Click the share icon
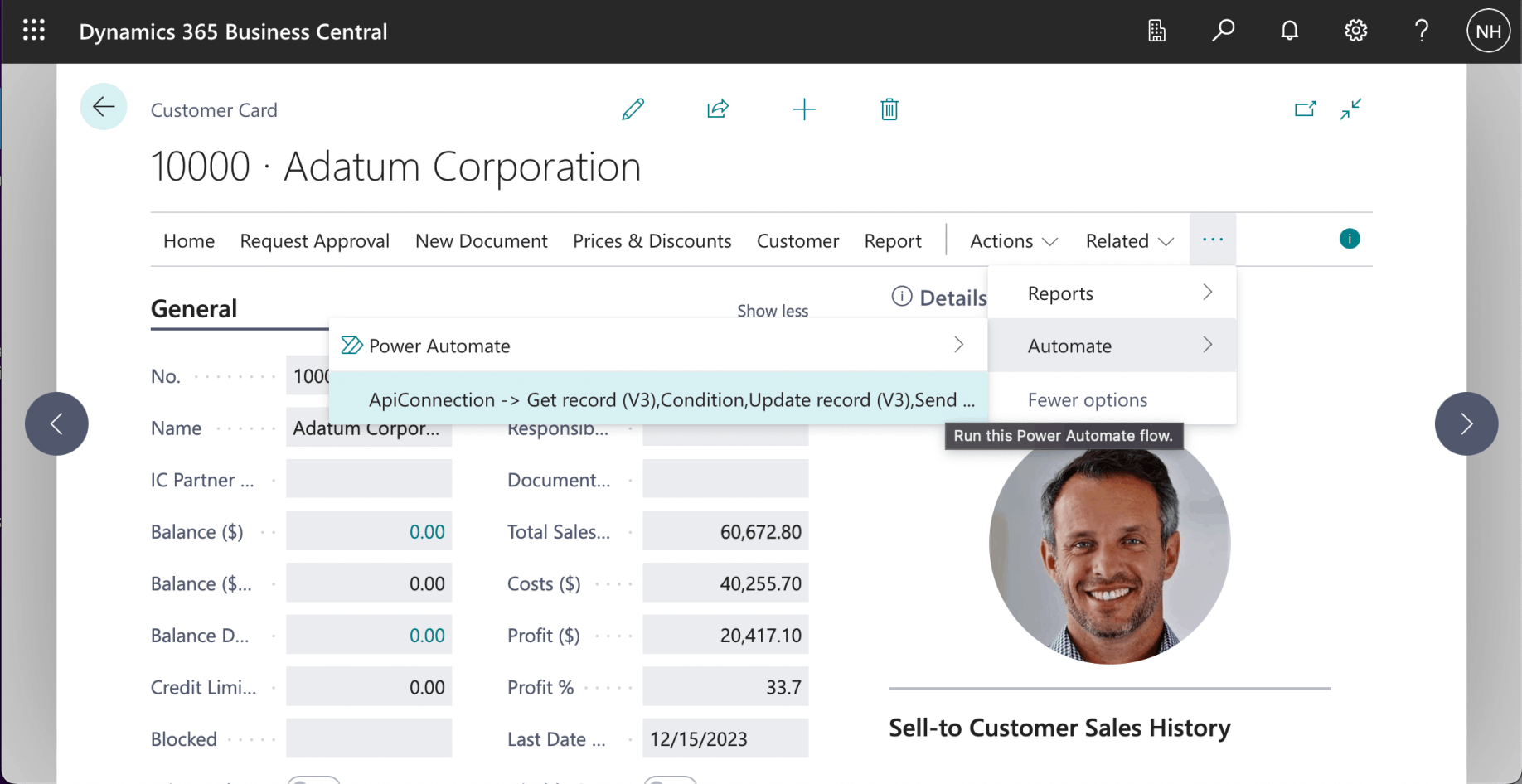1522x784 pixels. (x=718, y=109)
